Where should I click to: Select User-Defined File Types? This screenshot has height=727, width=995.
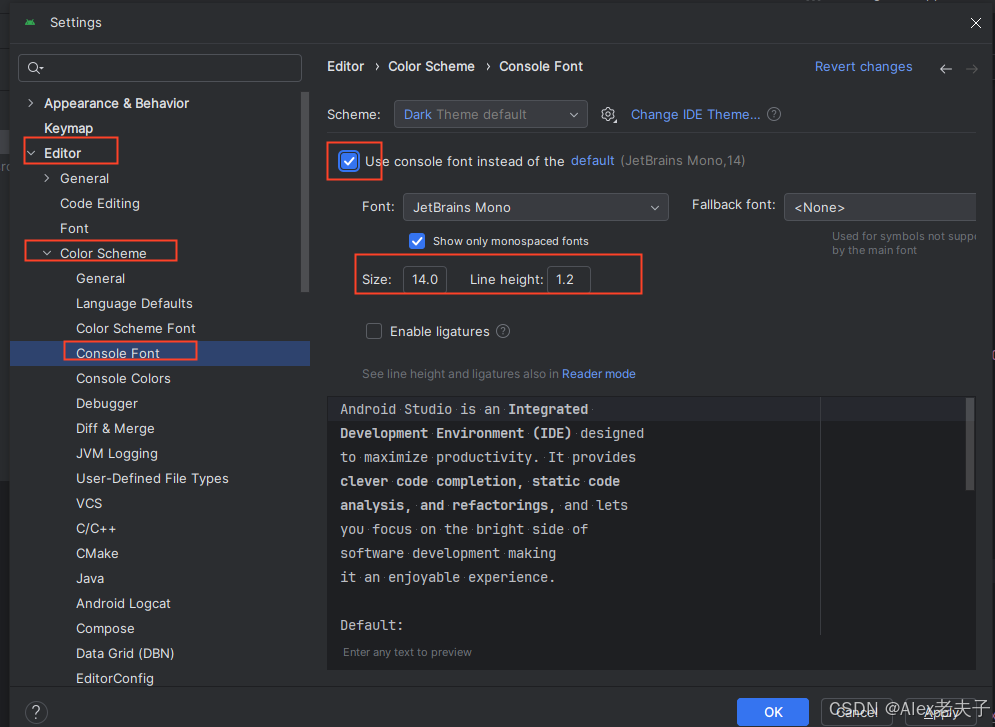[x=152, y=478]
